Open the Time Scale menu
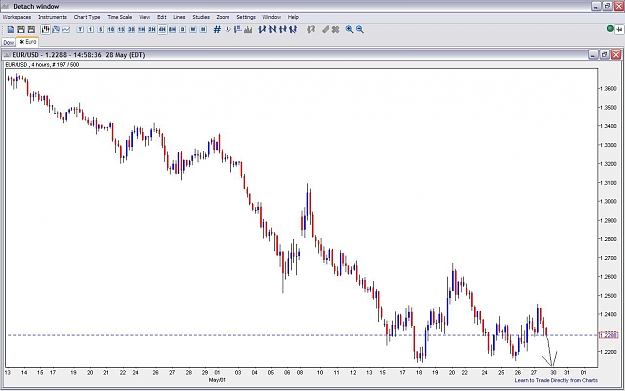Viewport: 625px width, 391px height. tap(120, 17)
